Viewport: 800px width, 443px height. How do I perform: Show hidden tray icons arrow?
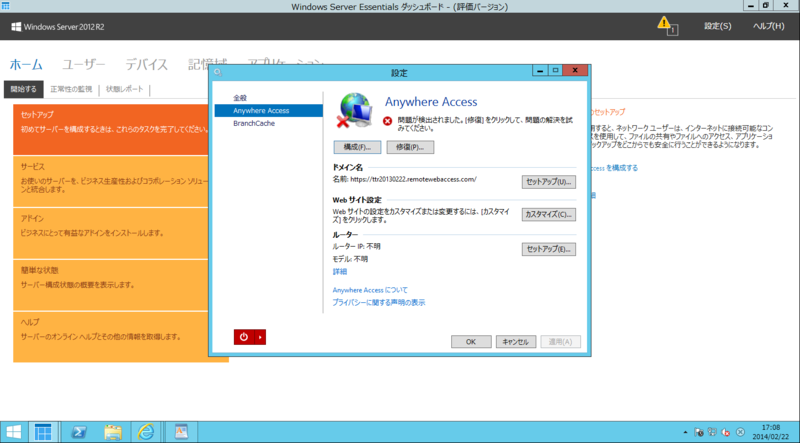(685, 432)
